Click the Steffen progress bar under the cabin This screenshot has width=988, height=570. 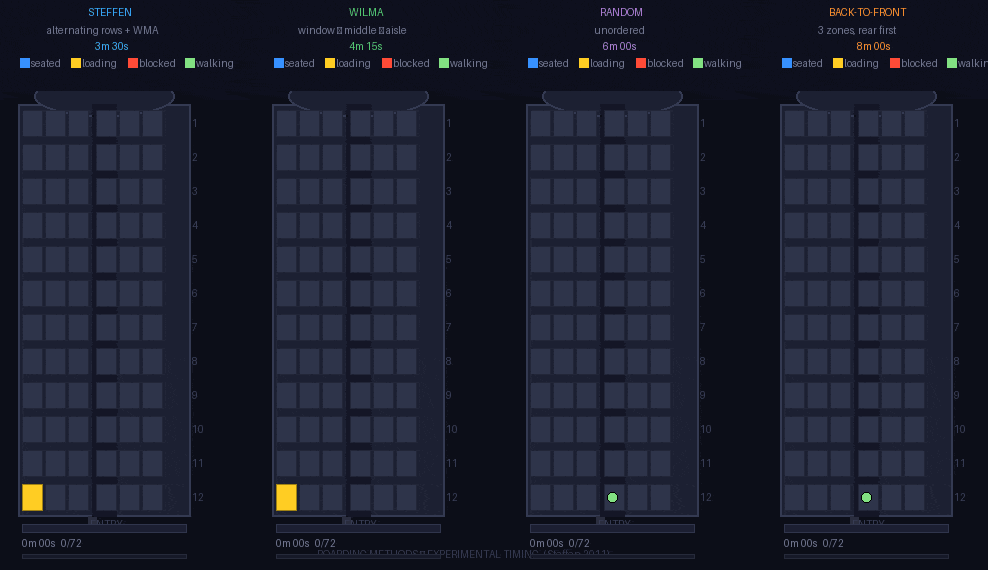point(105,528)
